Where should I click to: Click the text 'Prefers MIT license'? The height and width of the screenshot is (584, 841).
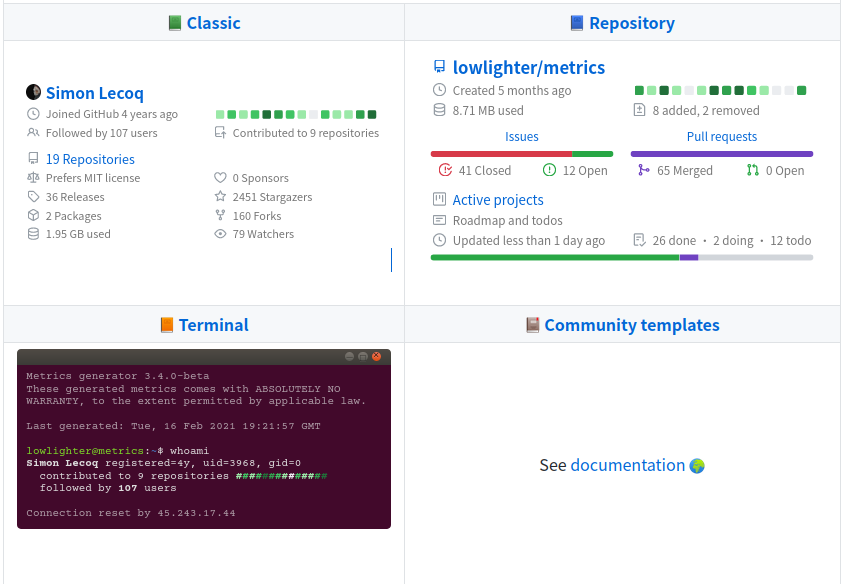click(93, 178)
